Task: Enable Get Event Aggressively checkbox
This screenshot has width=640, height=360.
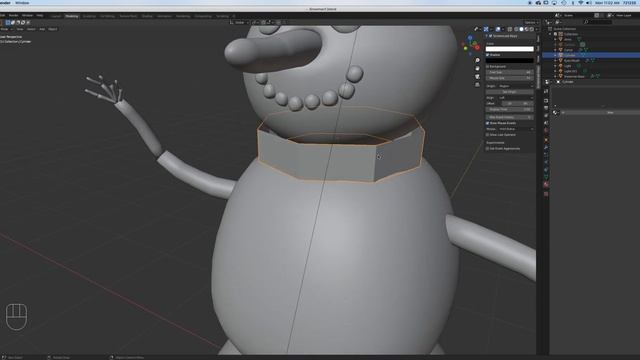Action: click(487, 149)
